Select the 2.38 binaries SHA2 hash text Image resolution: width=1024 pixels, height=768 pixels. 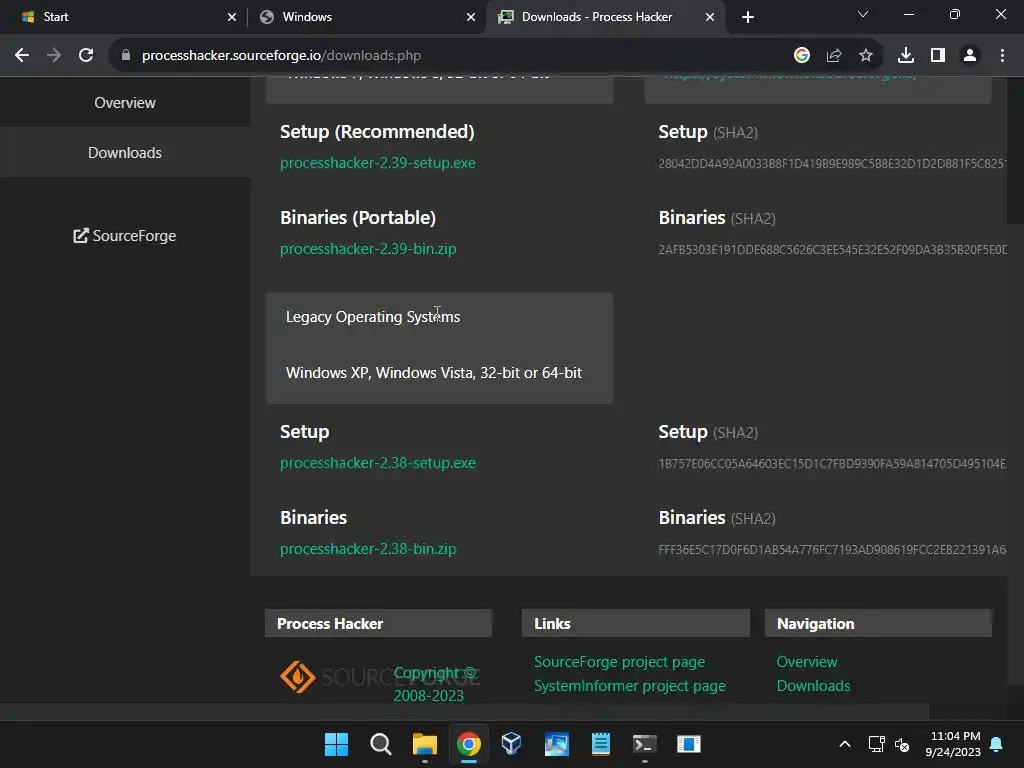(x=832, y=549)
